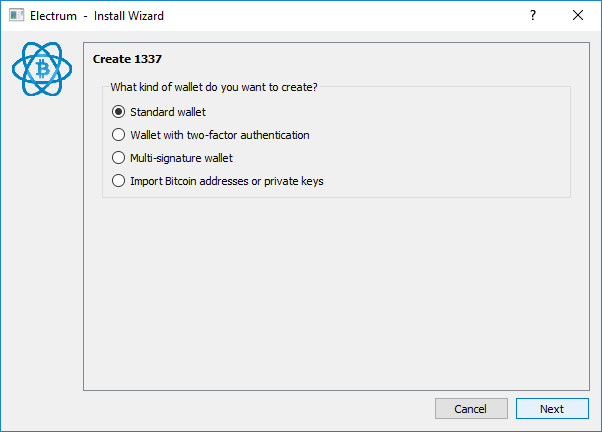
Task: Click the small Electrum title bar icon
Action: pos(17,15)
